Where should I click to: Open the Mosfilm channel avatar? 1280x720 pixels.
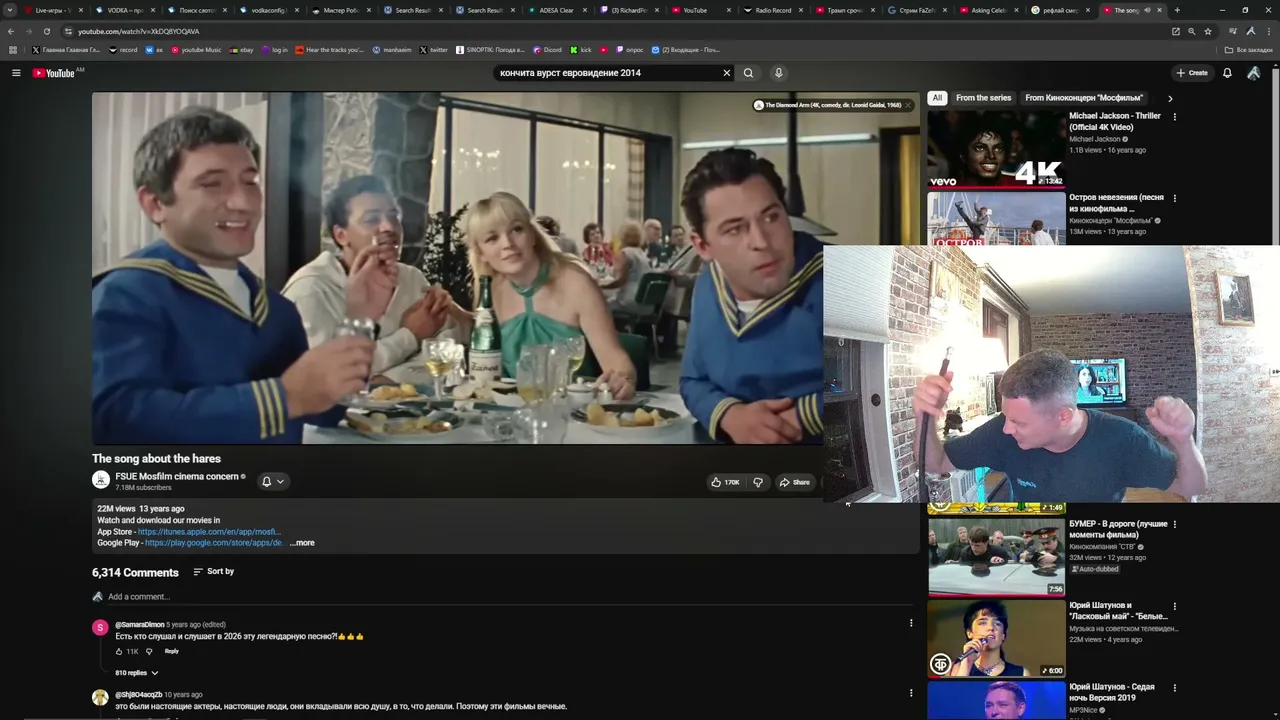pyautogui.click(x=101, y=481)
